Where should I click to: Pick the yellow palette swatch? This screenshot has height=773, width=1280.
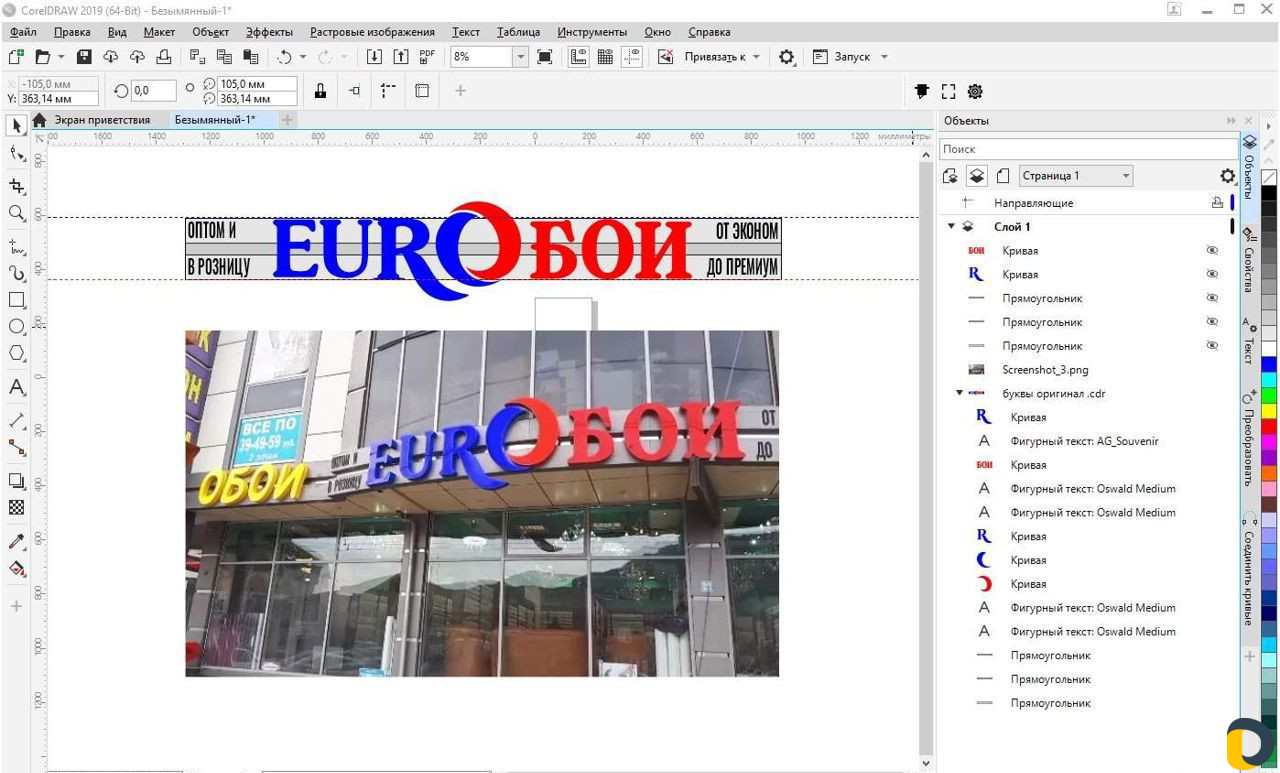point(1269,411)
